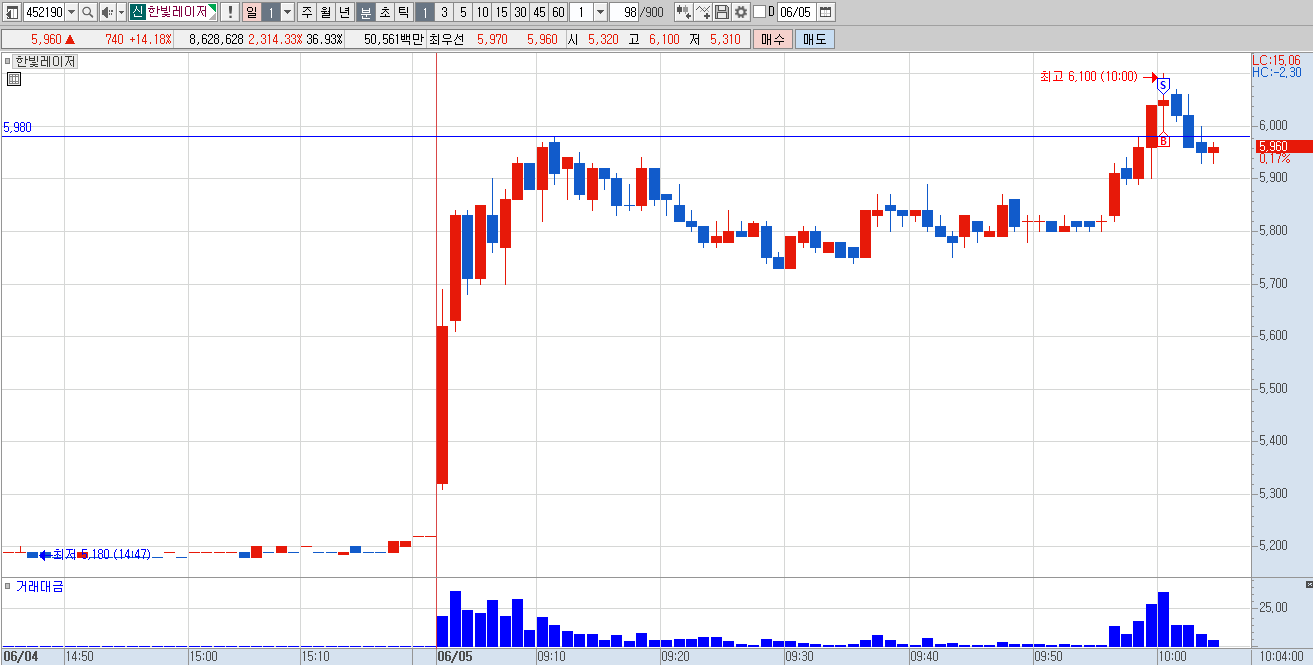Click the add line indicator icon
Screen dimensions: 1313x665
click(703, 12)
